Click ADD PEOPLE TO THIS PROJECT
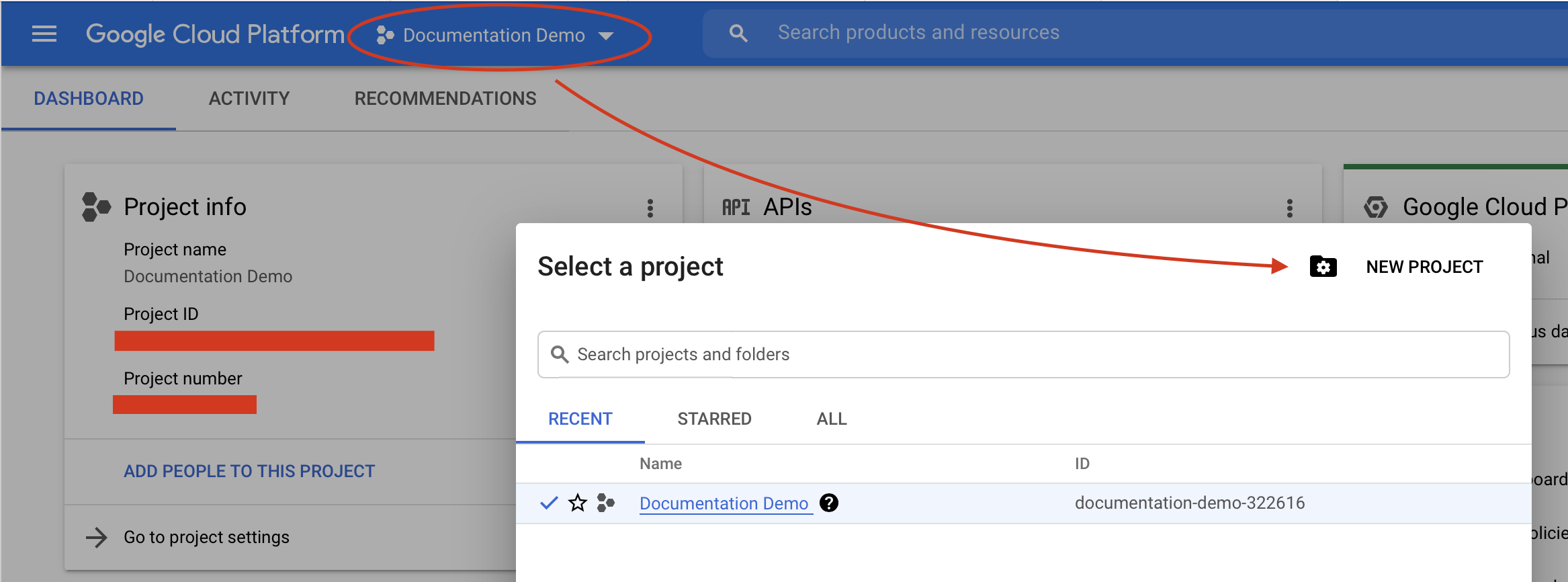Image resolution: width=1568 pixels, height=582 pixels. coord(249,471)
